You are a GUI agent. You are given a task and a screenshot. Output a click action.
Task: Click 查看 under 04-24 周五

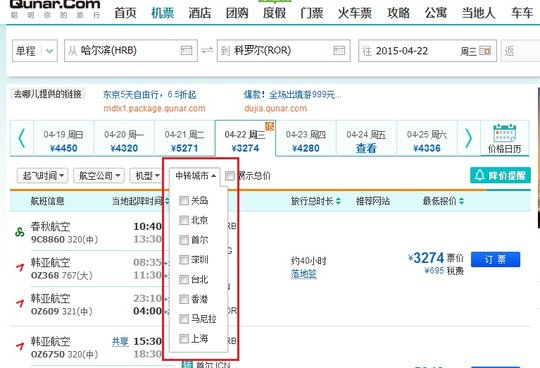pyautogui.click(x=366, y=148)
